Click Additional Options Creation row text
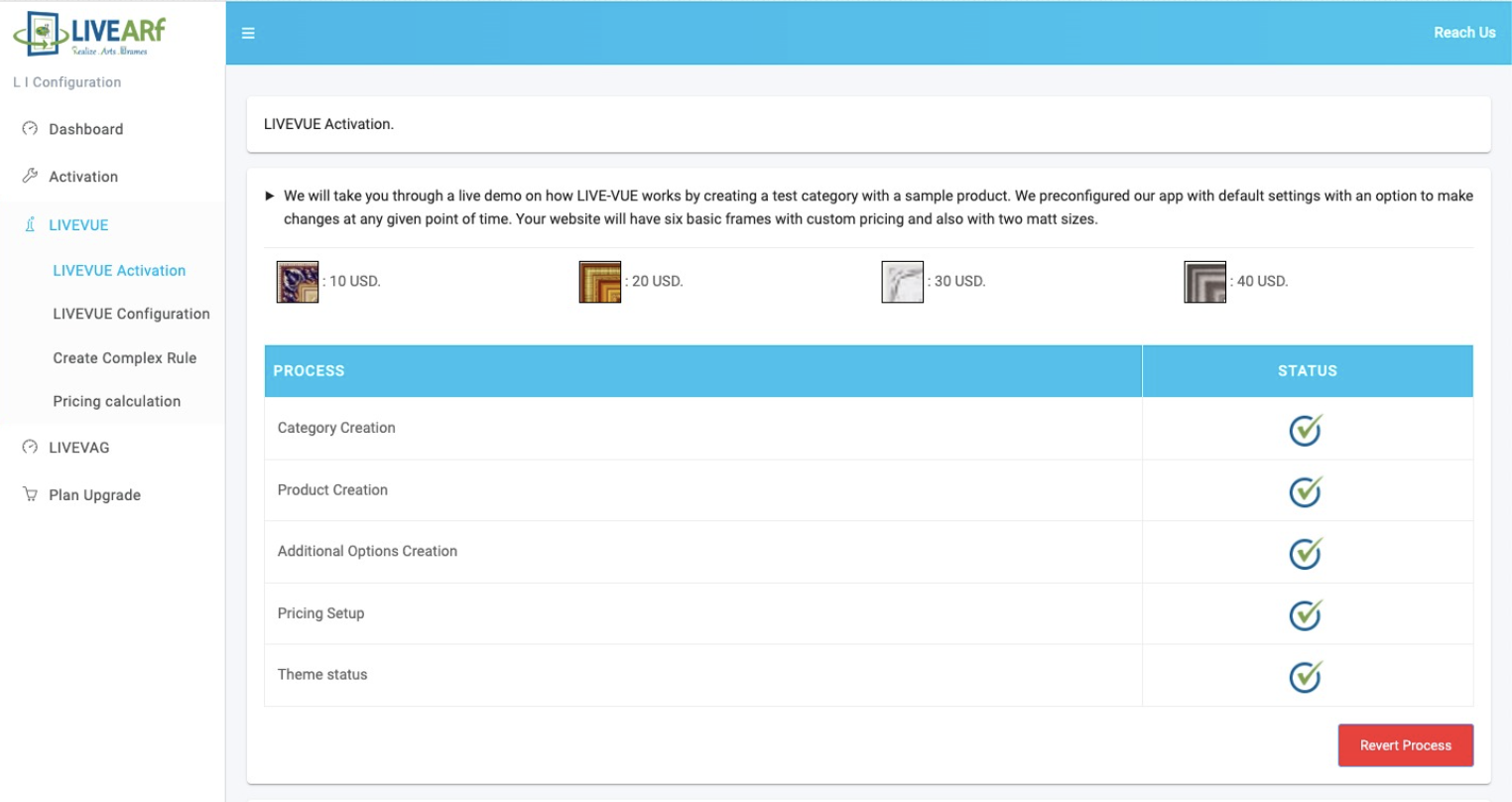Image resolution: width=1512 pixels, height=802 pixels. point(367,551)
